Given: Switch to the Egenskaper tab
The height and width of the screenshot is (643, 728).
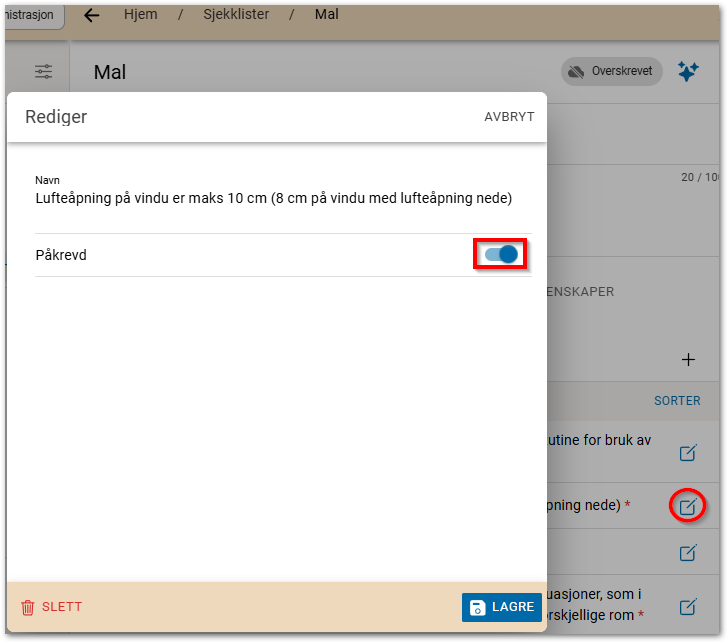Looking at the screenshot, I should pos(577,292).
